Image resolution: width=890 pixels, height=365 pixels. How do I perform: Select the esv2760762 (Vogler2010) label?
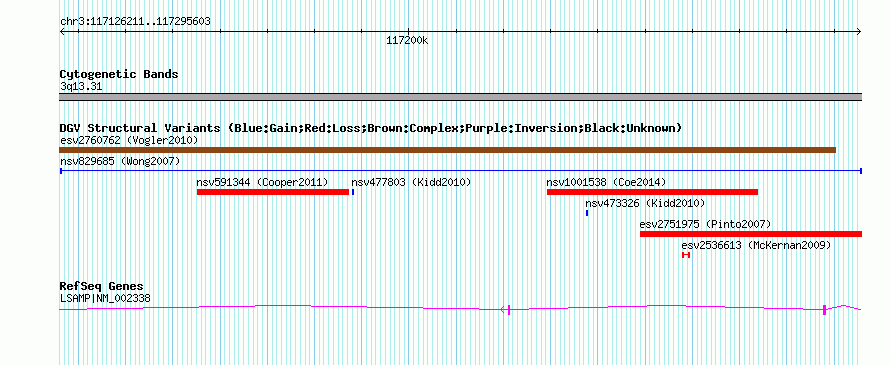[x=129, y=140]
